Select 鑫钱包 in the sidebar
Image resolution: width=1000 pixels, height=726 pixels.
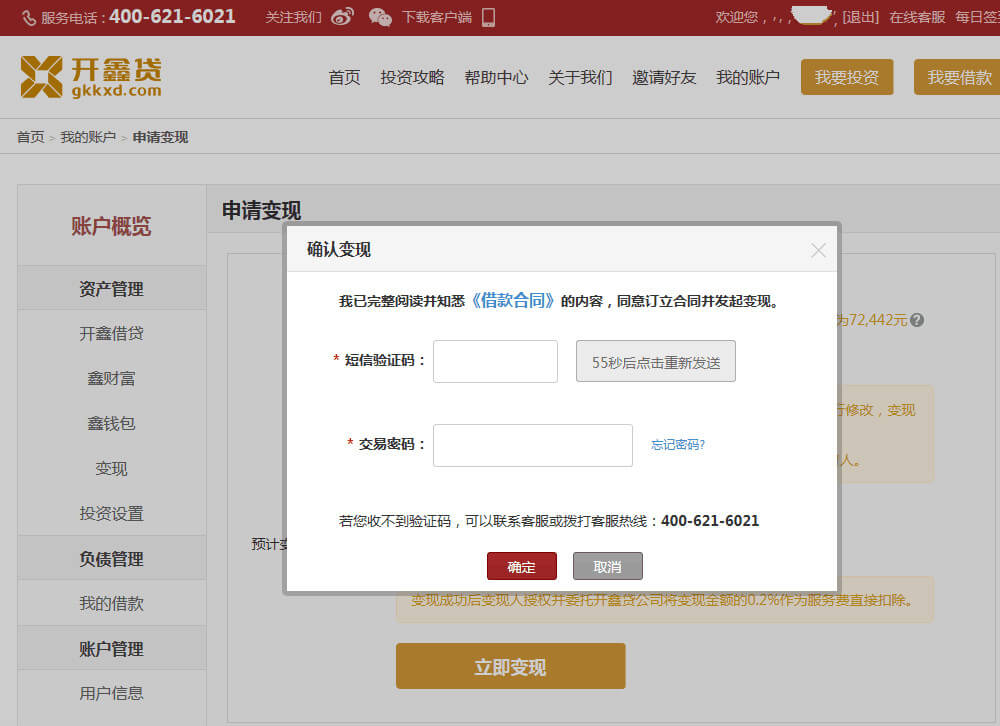pyautogui.click(x=111, y=423)
